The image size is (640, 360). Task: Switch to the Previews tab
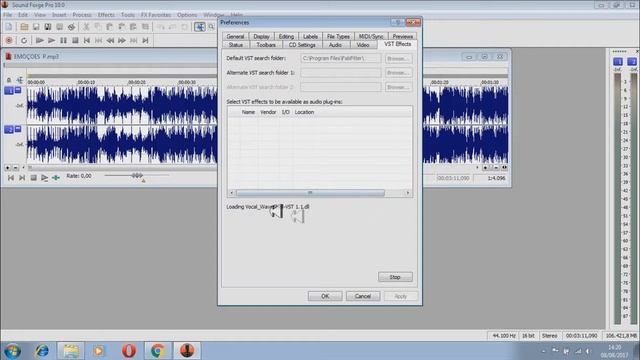[x=402, y=36]
